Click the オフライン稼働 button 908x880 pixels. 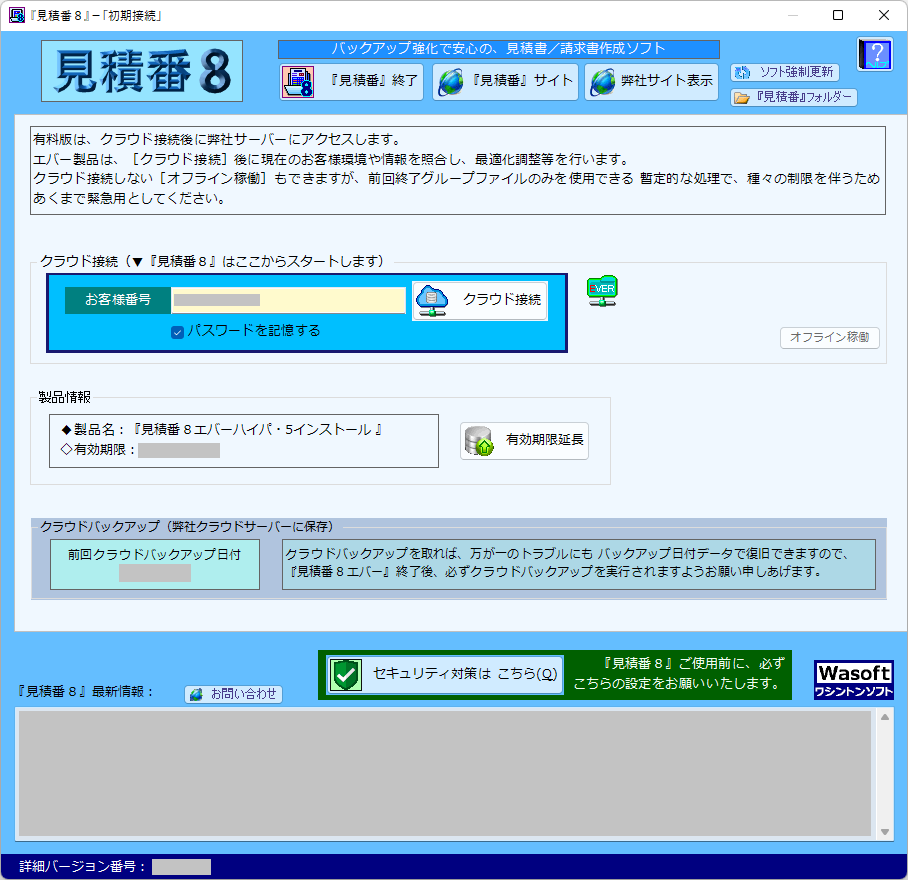click(x=830, y=338)
